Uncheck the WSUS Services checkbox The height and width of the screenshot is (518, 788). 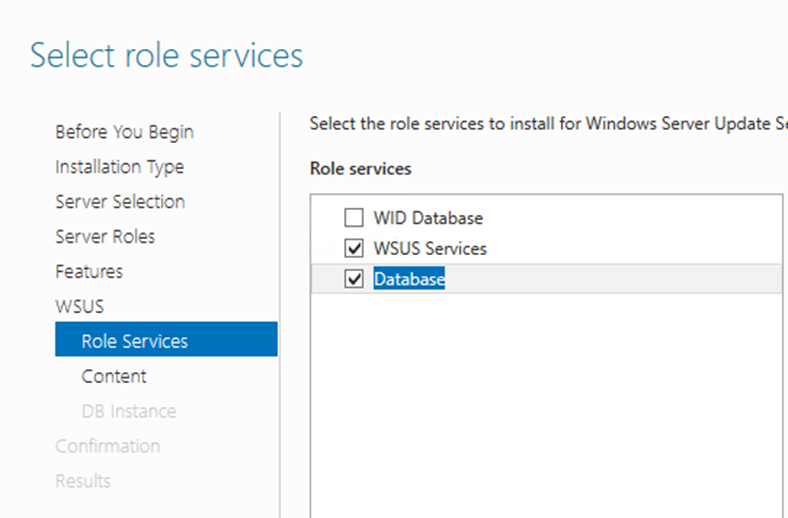coord(354,248)
